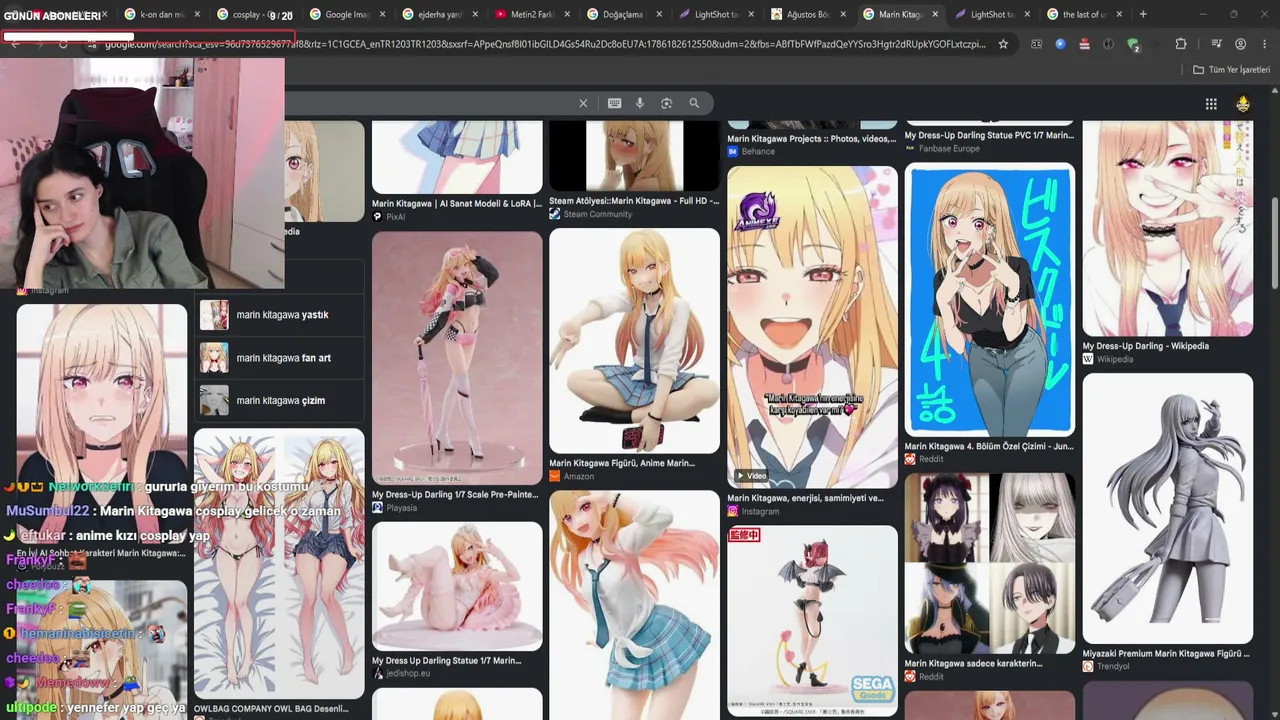
Task: Reload the current page
Action: coord(63,44)
